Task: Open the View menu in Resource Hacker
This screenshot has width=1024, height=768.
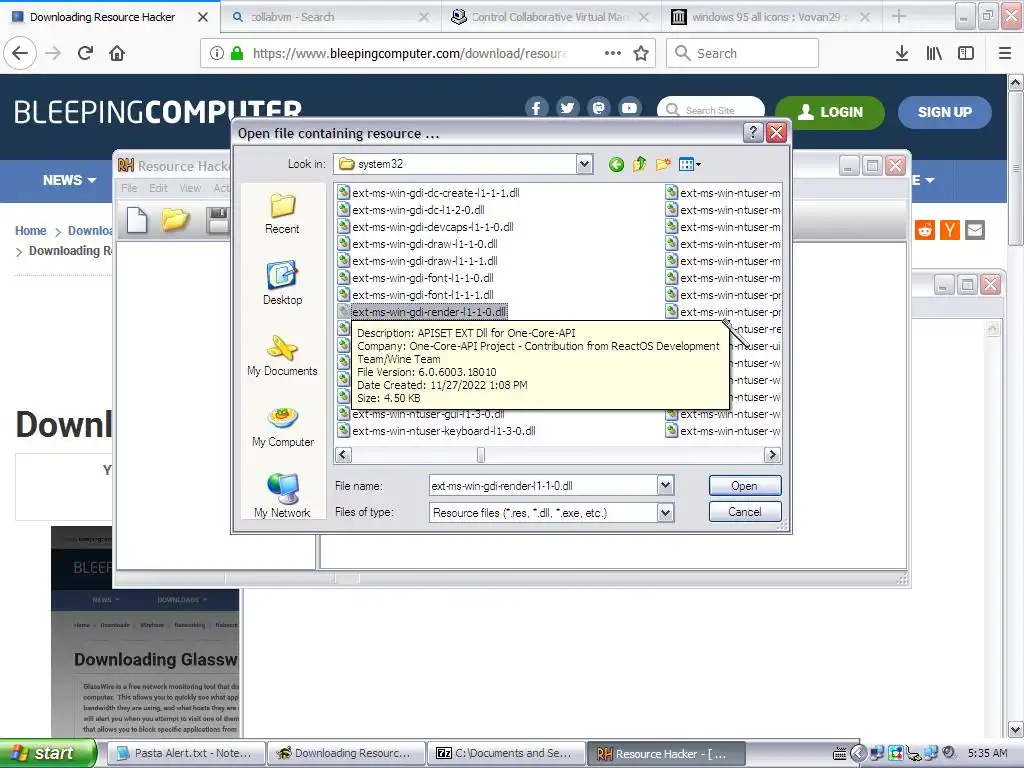Action: coord(190,188)
